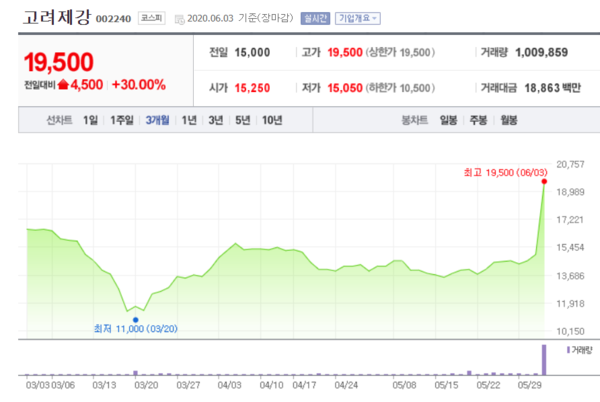The height and width of the screenshot is (402, 600).
Task: Click the 05/29 x-axis date label
Action: [x=530, y=385]
